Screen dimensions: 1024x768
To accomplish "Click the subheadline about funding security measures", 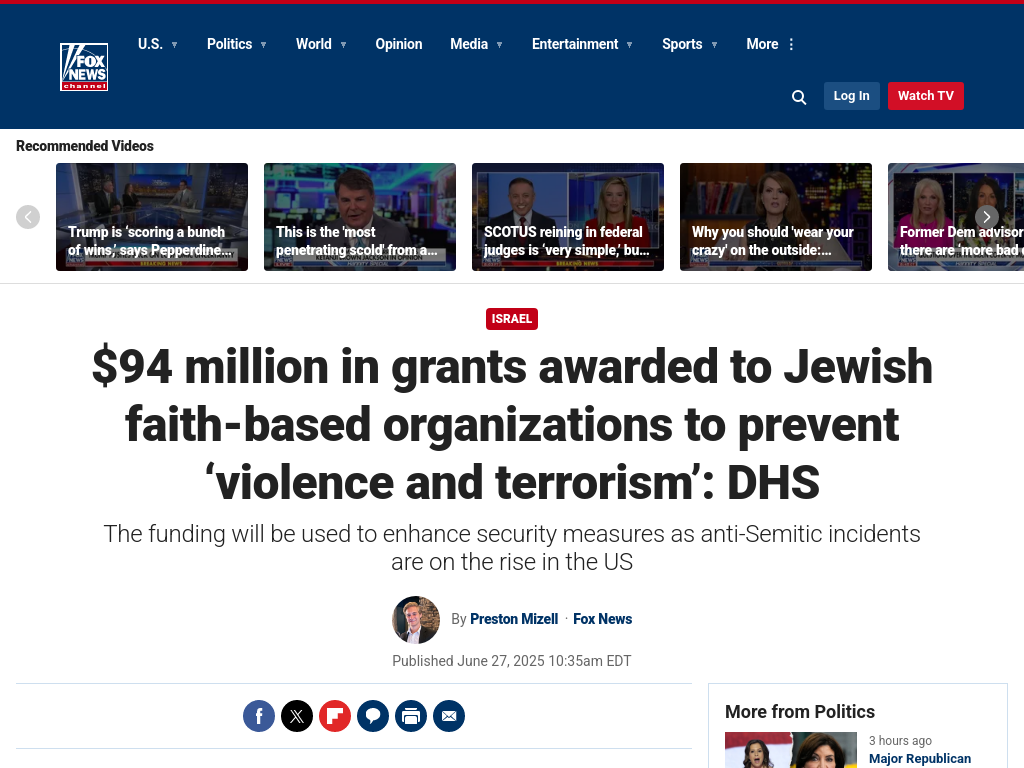I will point(512,548).
